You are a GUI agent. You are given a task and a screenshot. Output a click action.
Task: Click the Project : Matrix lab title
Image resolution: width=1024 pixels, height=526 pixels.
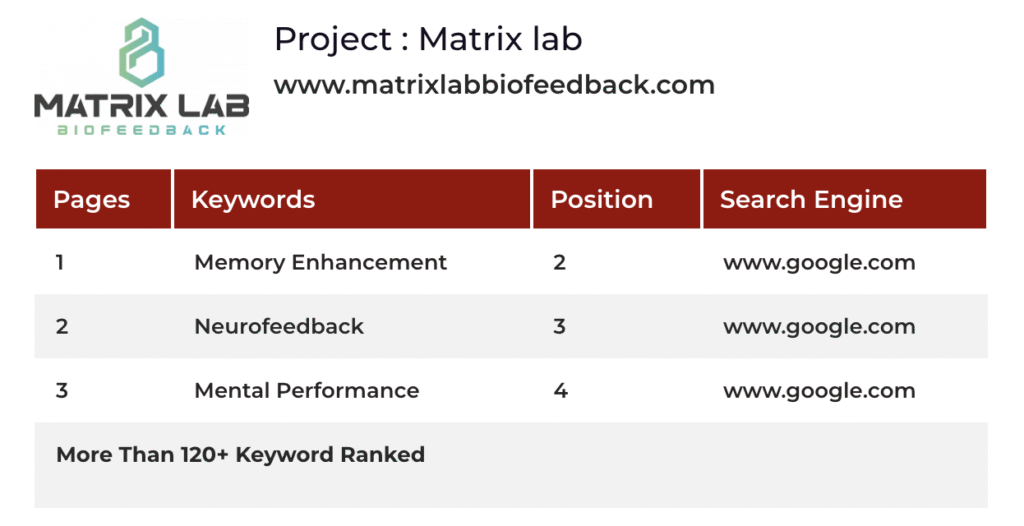click(x=428, y=40)
